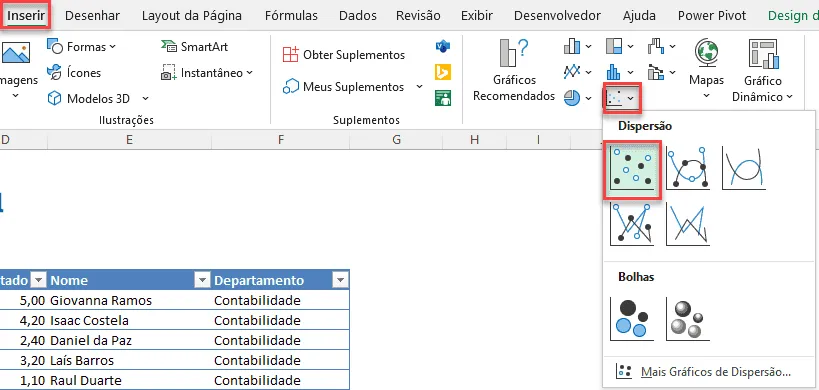Open the combo chart menu
Screen dimensions: 819x390
662,72
